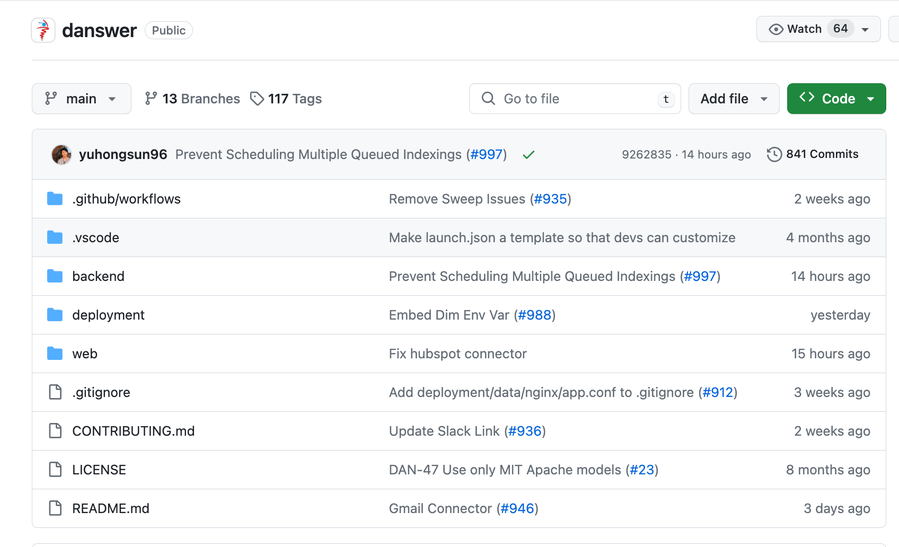Expand the Watch options arrow
Image resolution: width=899 pixels, height=547 pixels.
(866, 29)
